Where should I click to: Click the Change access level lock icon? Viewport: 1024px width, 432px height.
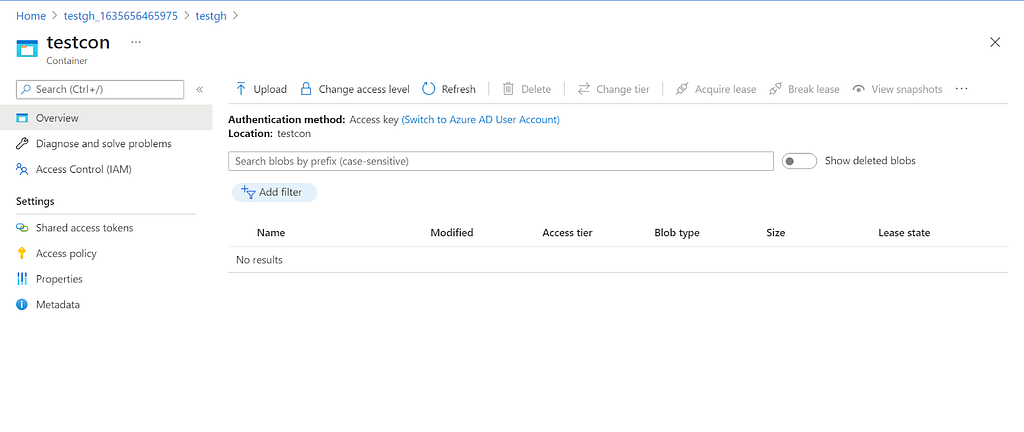coord(306,89)
